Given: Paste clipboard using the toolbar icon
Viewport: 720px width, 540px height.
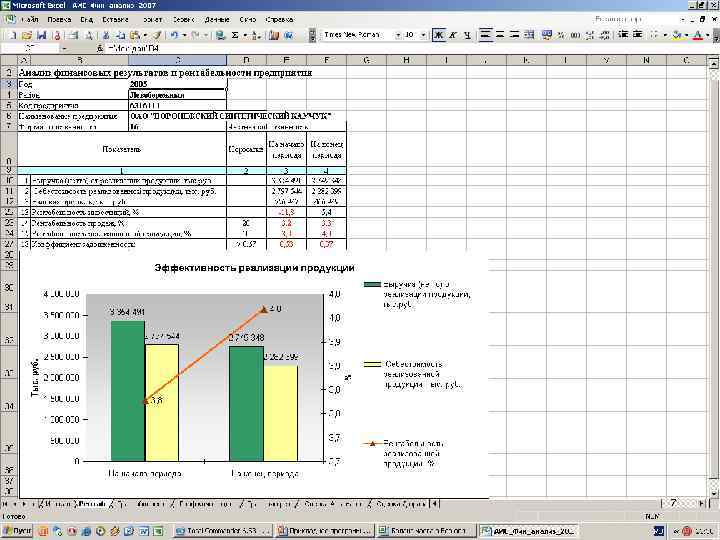Looking at the screenshot, I should point(135,35).
